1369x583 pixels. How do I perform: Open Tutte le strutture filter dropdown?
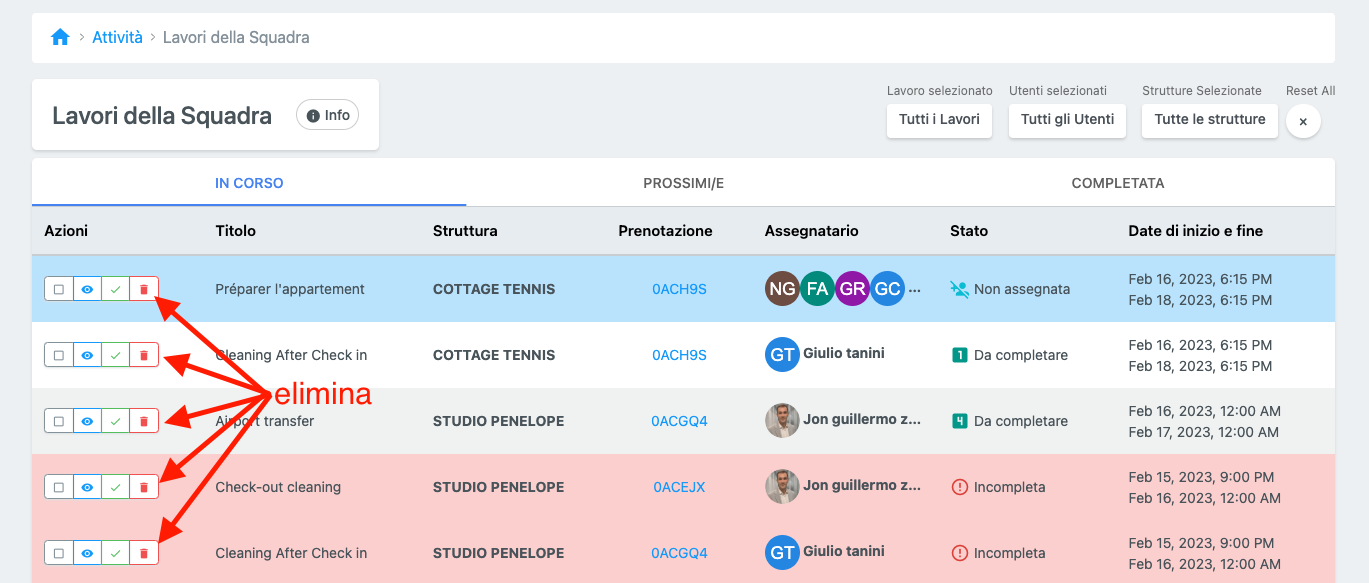(x=1209, y=120)
